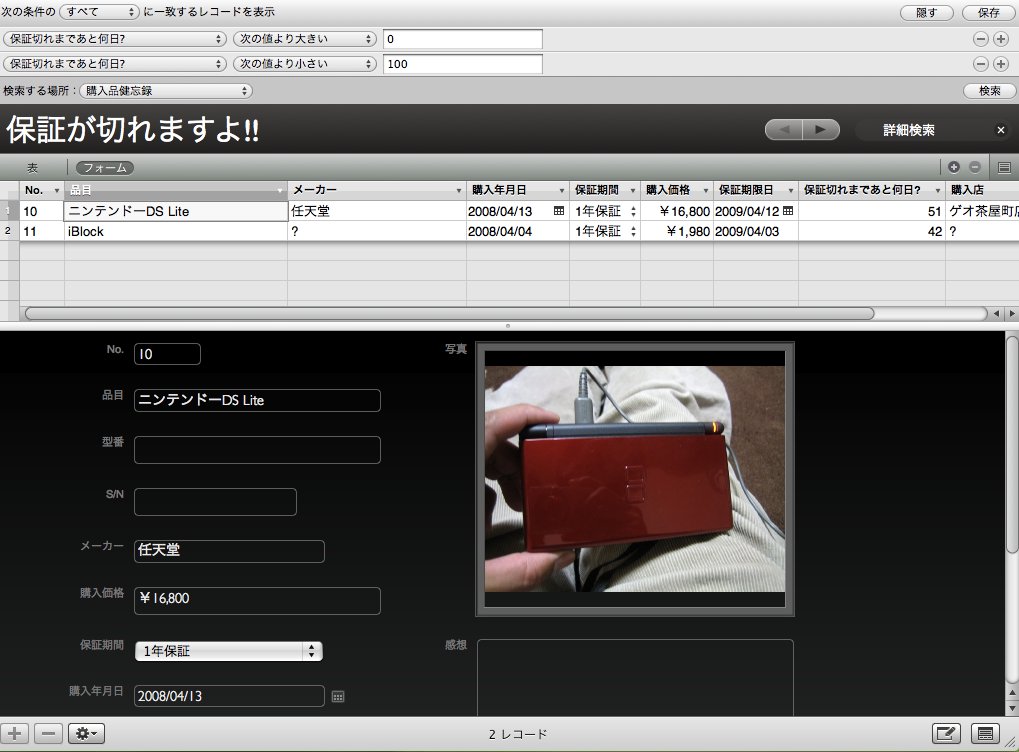The width and height of the screenshot is (1019, 752).
Task: Open calendar picker for 2008/04/13 in table
Action: [x=559, y=211]
